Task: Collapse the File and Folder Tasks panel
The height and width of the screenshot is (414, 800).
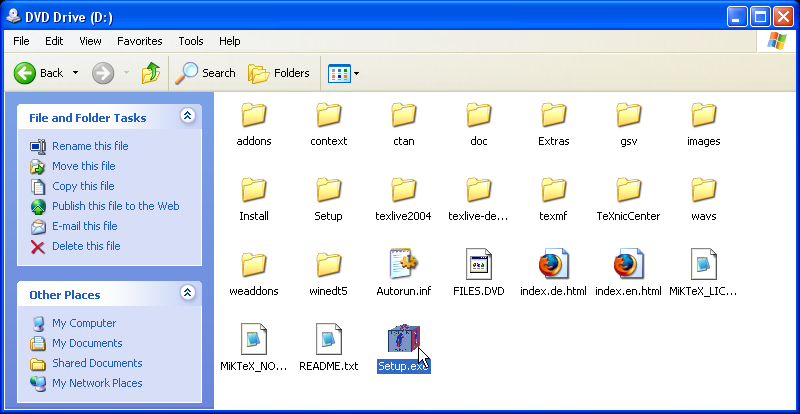Action: (187, 117)
